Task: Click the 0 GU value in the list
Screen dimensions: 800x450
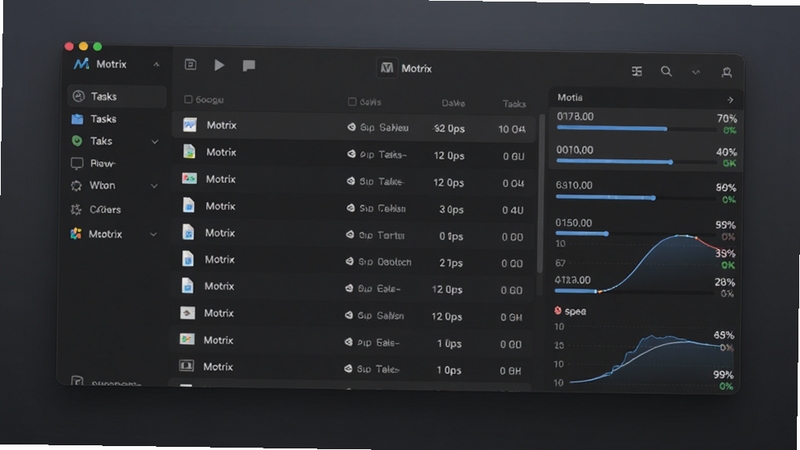Action: point(513,156)
